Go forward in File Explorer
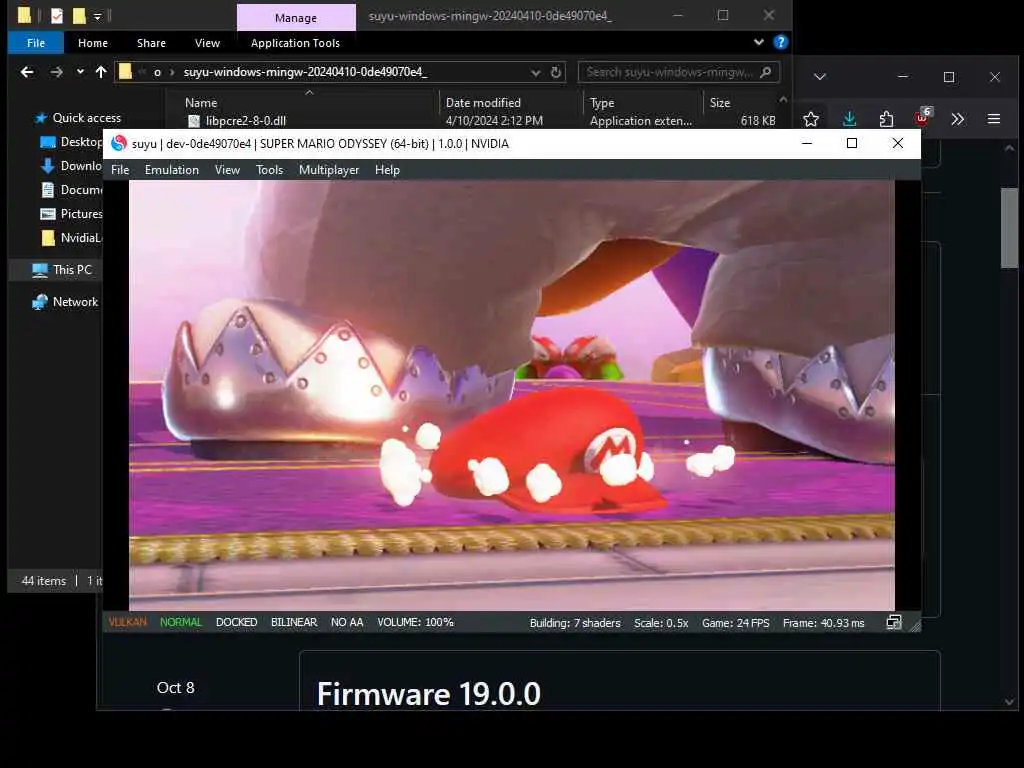Image resolution: width=1024 pixels, height=768 pixels. [x=57, y=72]
